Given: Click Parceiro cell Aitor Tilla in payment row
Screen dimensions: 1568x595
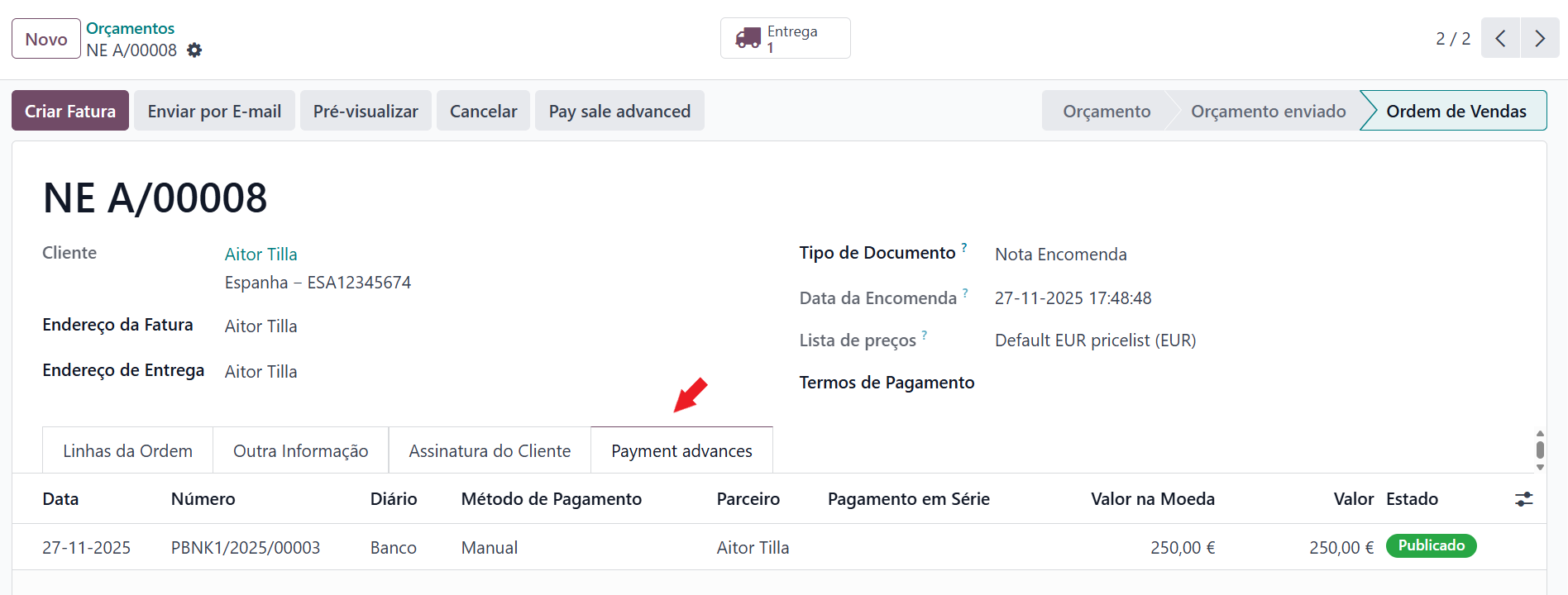Looking at the screenshot, I should pos(753,548).
